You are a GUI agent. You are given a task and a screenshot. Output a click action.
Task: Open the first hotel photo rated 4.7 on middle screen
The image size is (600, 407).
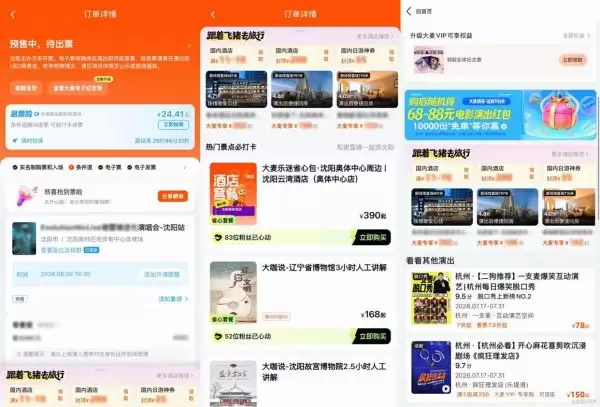[236, 89]
